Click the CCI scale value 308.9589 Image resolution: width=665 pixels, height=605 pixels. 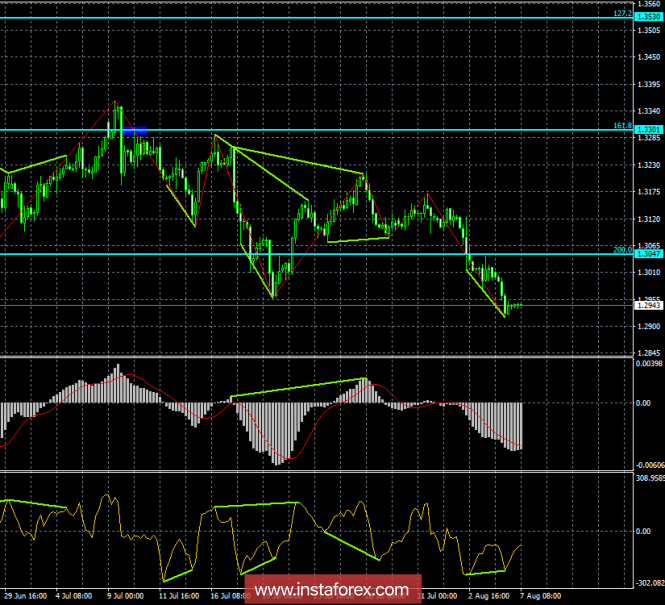pyautogui.click(x=645, y=479)
